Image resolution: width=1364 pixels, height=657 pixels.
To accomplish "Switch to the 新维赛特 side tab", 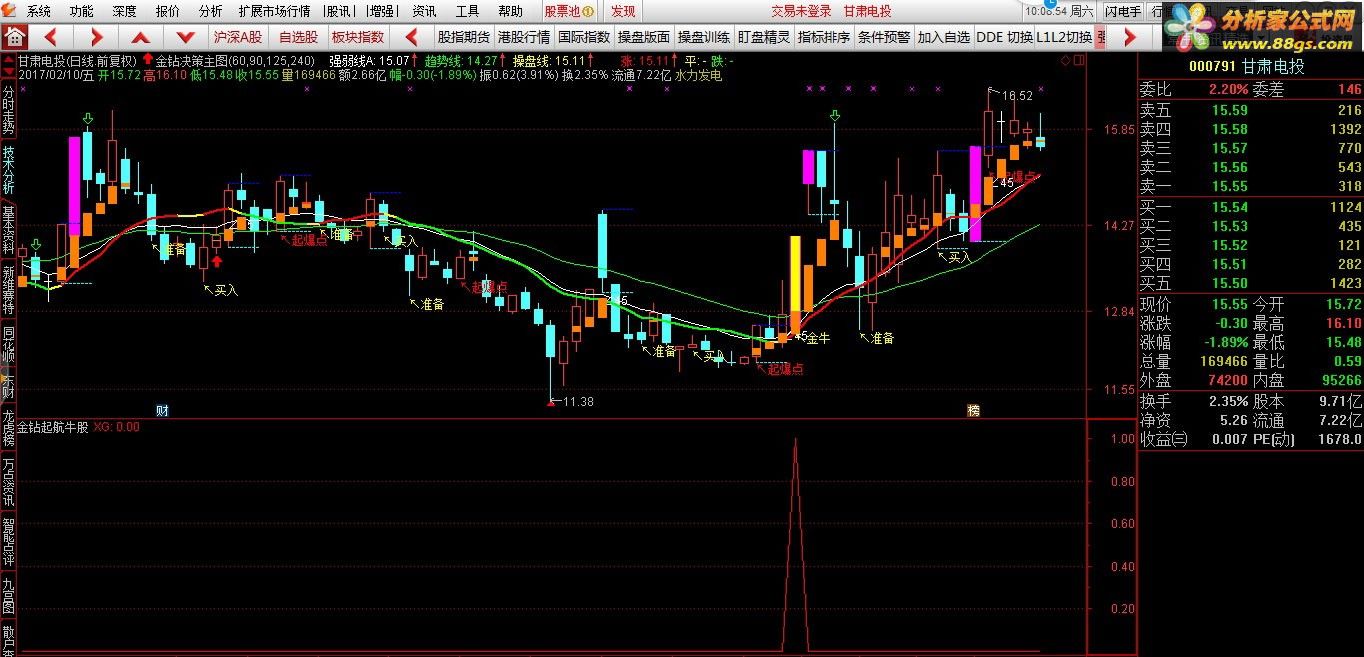I will point(8,290).
